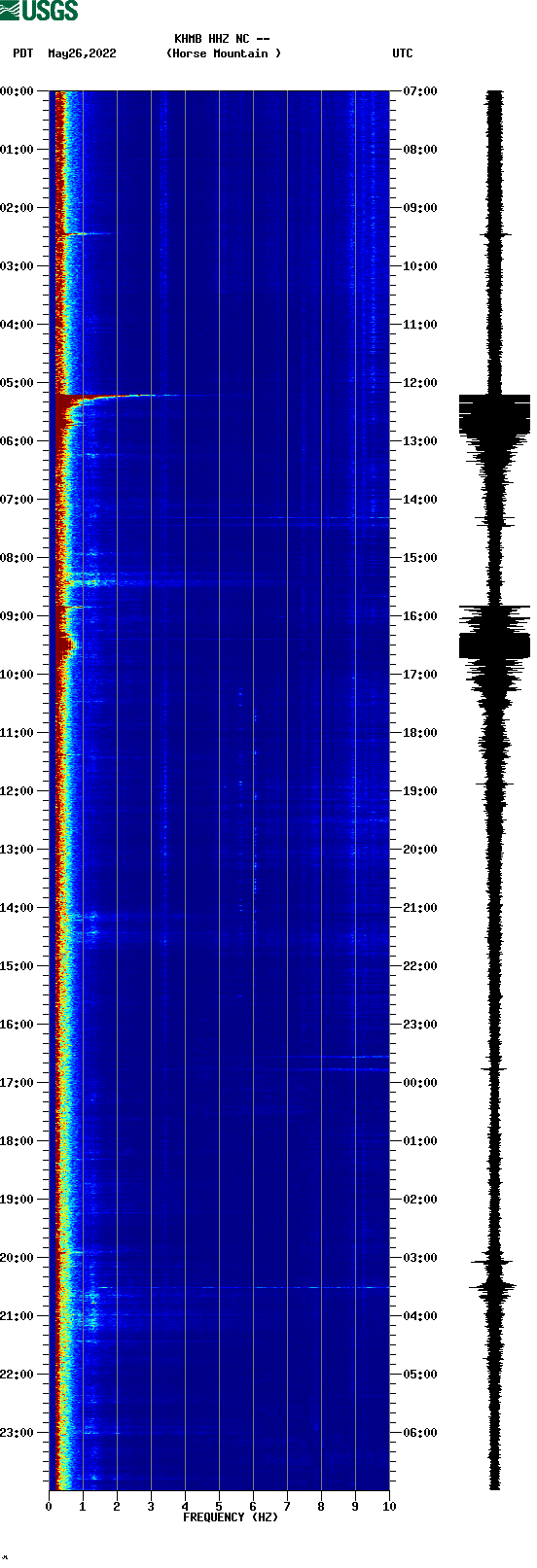The height and width of the screenshot is (1568, 537).
Task: Click the 22:00 UTC time label
Action: click(x=420, y=966)
